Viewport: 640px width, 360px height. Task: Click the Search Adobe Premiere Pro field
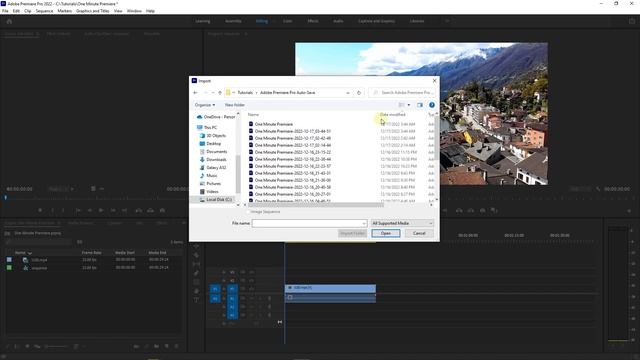coord(402,93)
